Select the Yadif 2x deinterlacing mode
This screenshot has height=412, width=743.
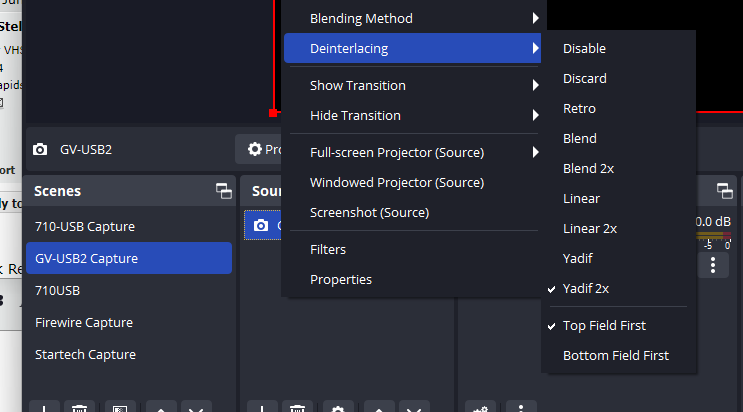coord(585,288)
